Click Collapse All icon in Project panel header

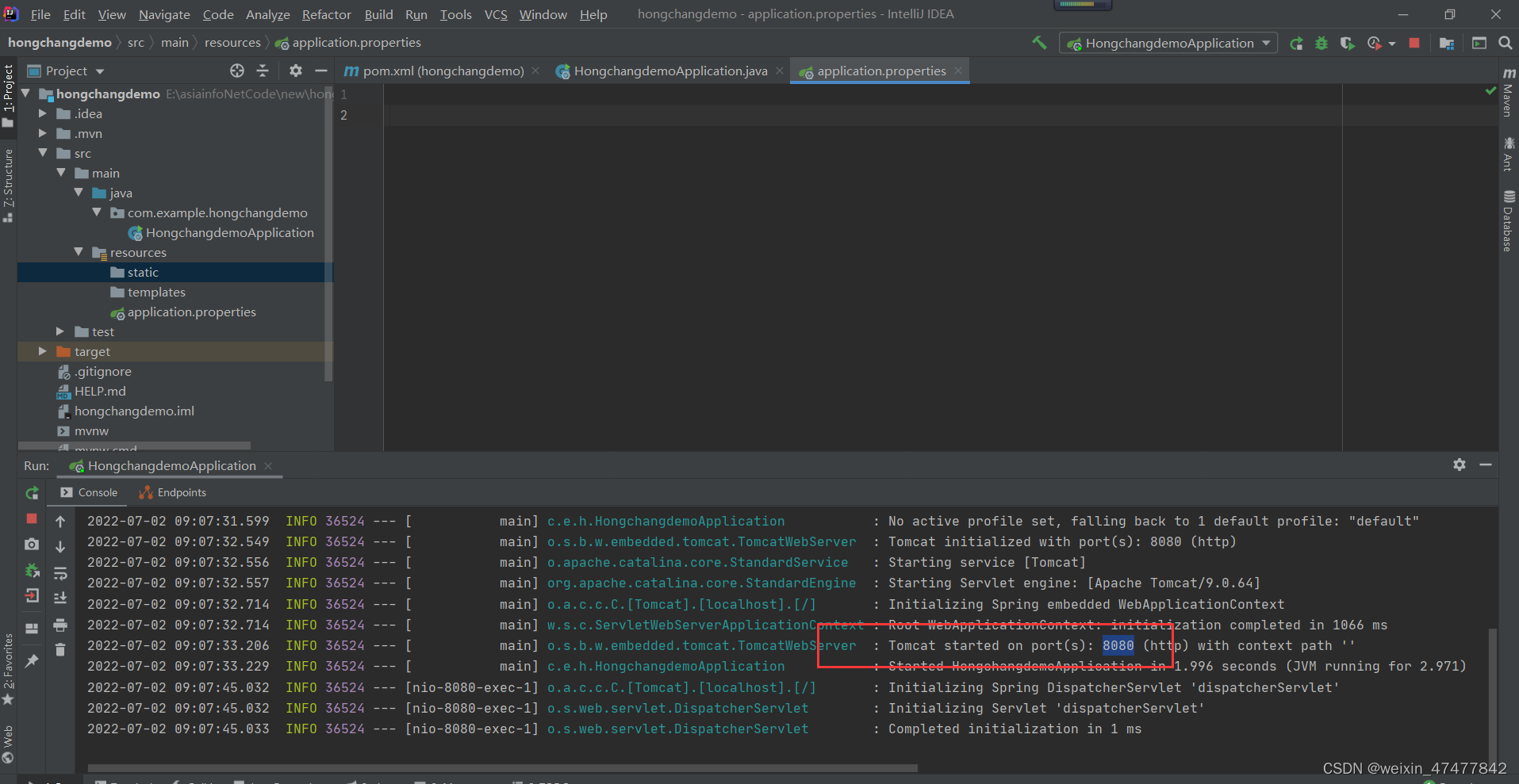(x=263, y=71)
